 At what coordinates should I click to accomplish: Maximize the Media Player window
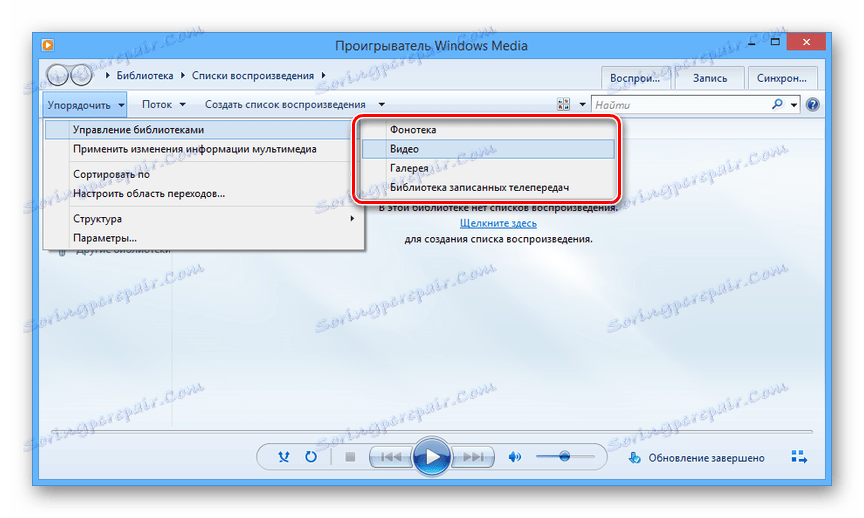click(x=775, y=42)
